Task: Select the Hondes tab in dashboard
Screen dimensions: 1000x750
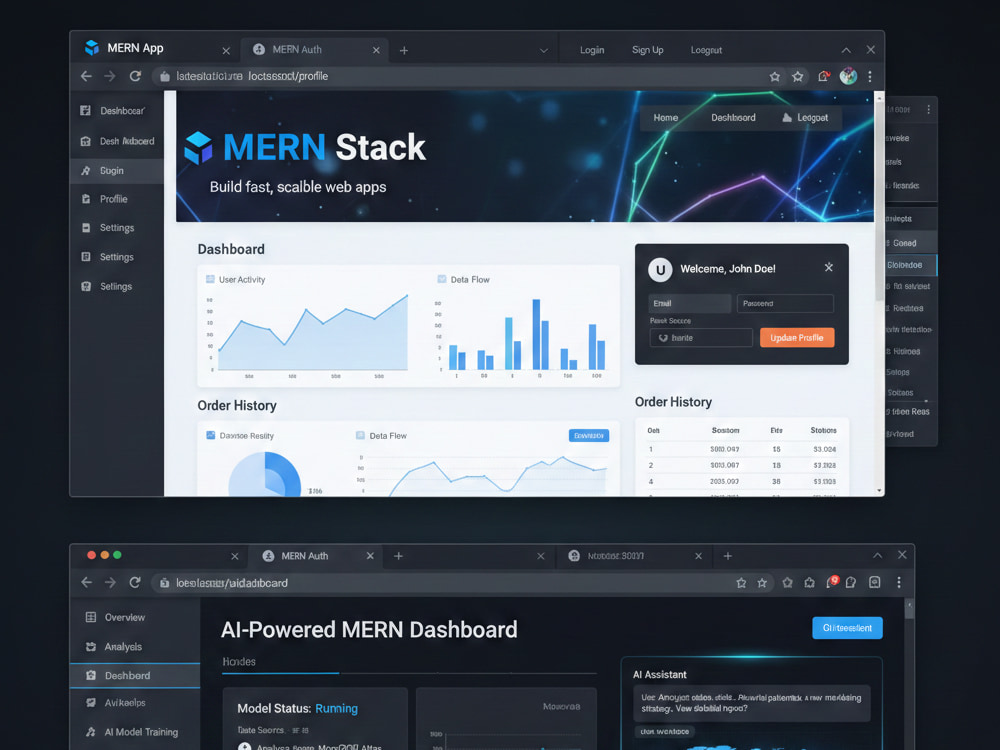Action: tap(239, 662)
